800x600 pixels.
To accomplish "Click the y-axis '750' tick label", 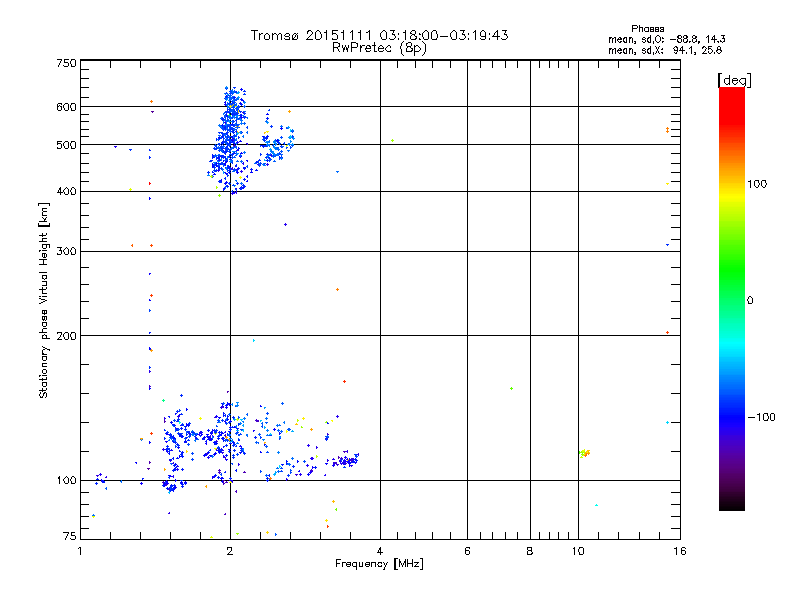I will (67, 63).
